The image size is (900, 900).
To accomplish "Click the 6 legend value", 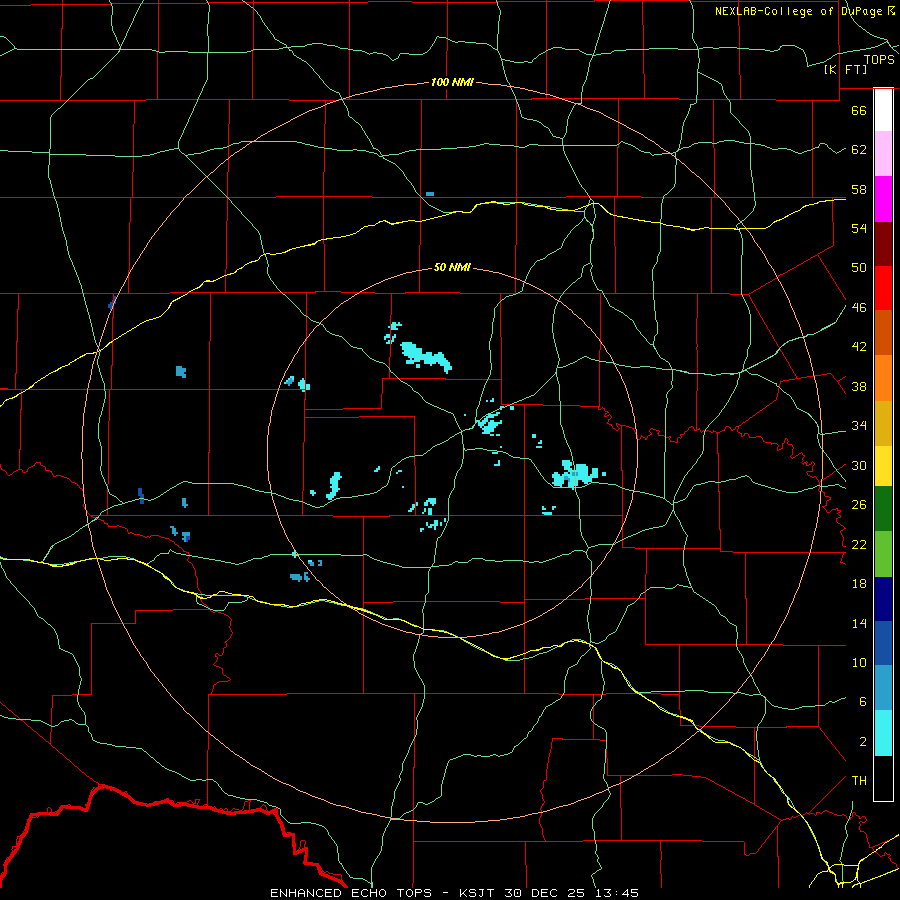I will tap(862, 701).
